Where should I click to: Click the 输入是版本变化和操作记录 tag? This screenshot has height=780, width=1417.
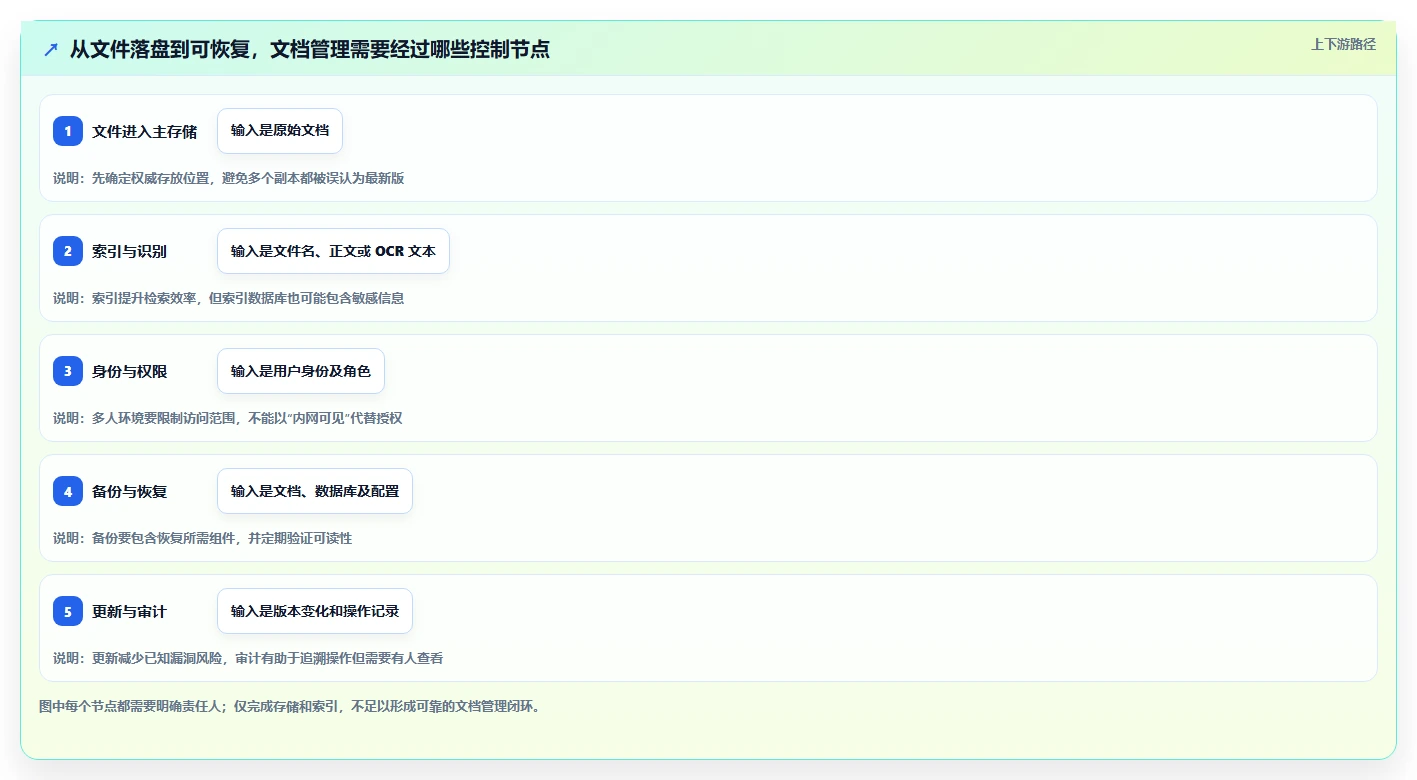(x=315, y=611)
